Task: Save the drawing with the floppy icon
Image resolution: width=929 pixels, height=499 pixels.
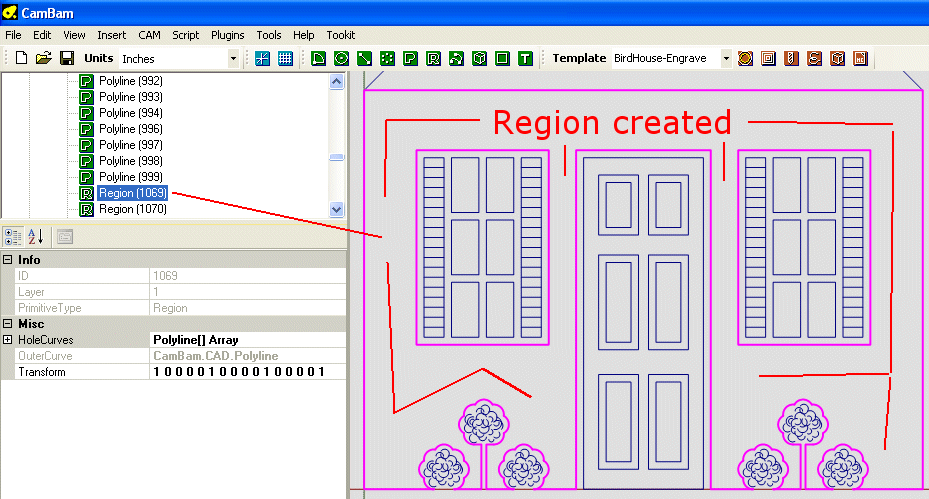Action: 67,58
